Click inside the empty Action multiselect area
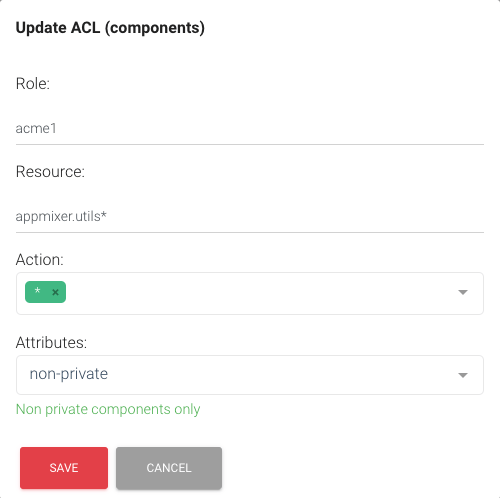 click(x=260, y=293)
